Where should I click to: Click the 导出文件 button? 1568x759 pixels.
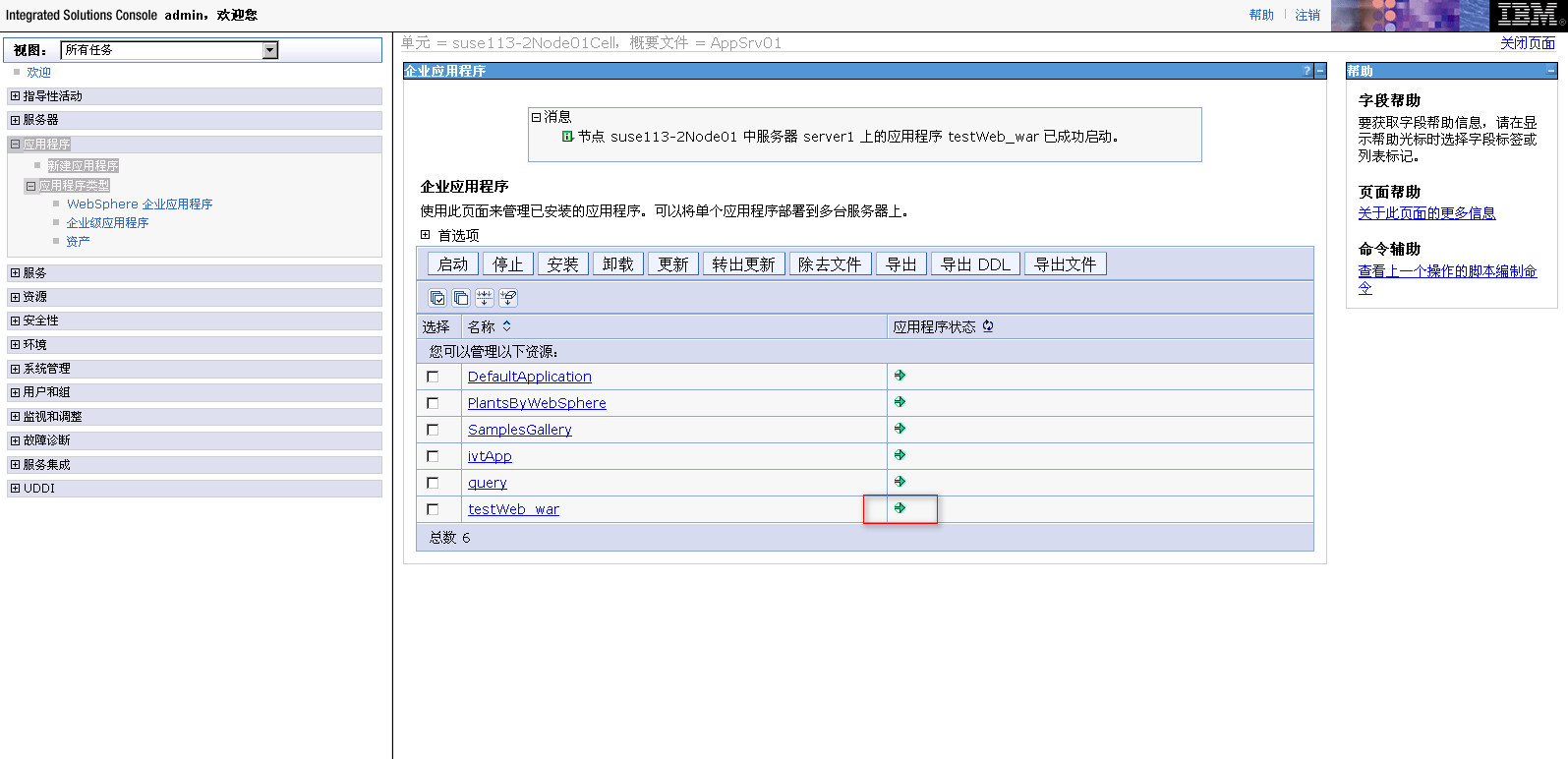click(1067, 264)
